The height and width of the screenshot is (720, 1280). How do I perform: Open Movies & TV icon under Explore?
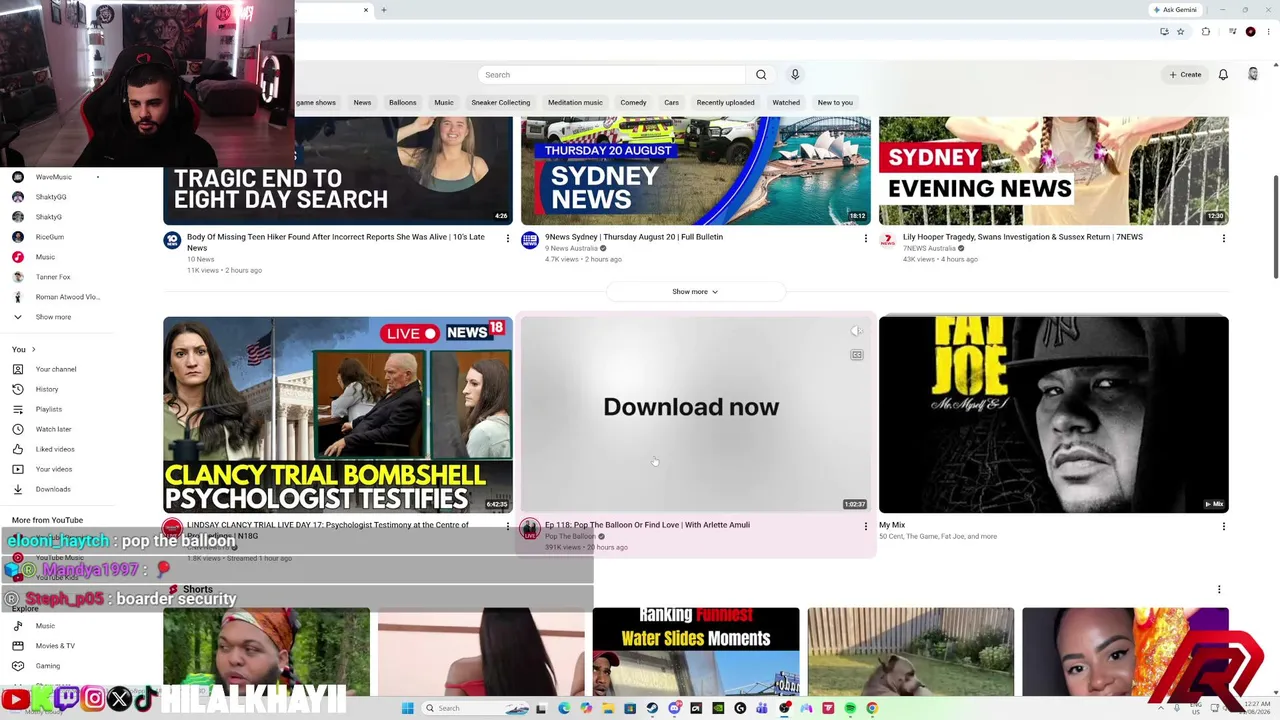click(18, 646)
